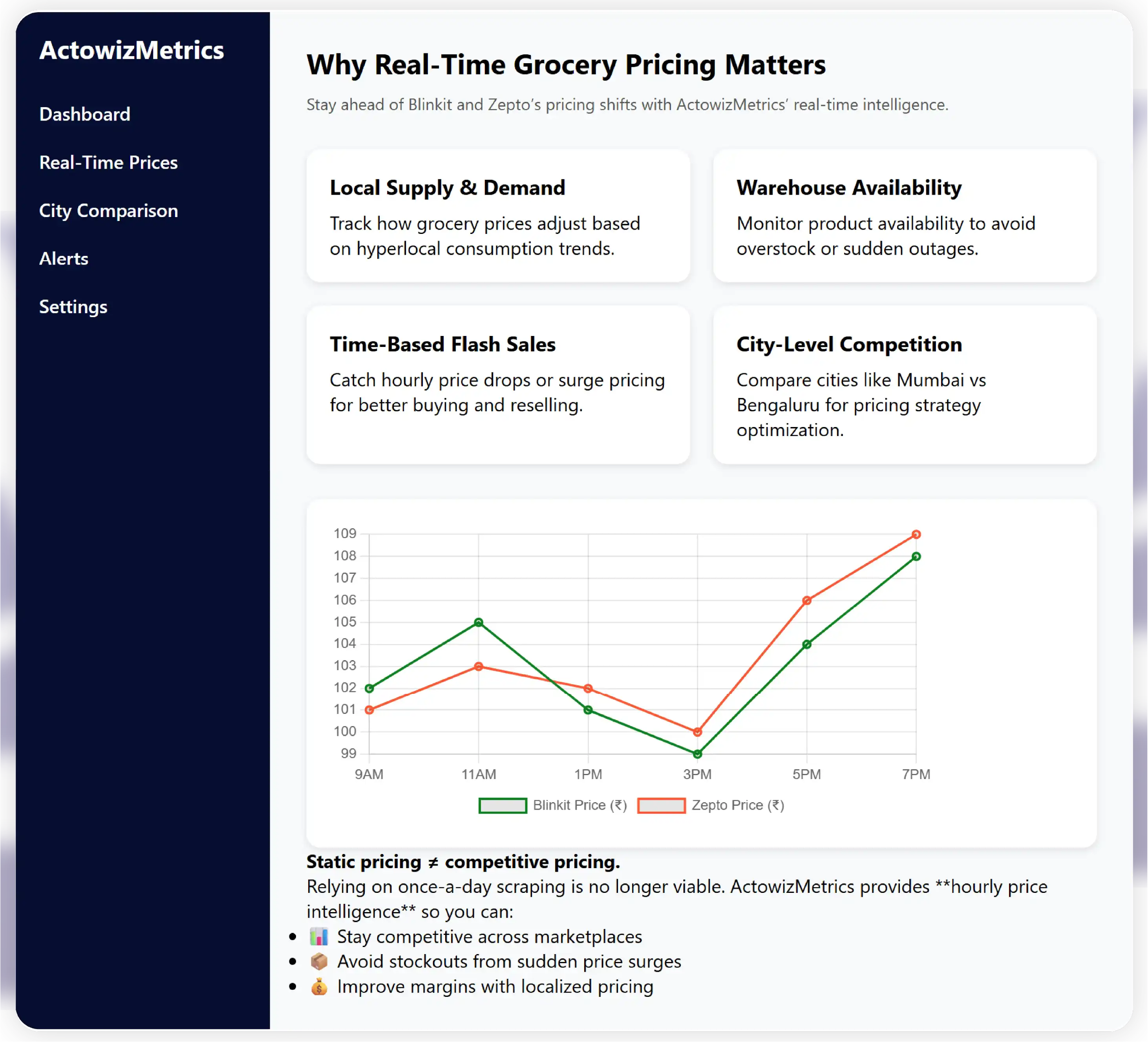Select the City-Level Competition card
The width and height of the screenshot is (1148, 1042).
click(904, 385)
